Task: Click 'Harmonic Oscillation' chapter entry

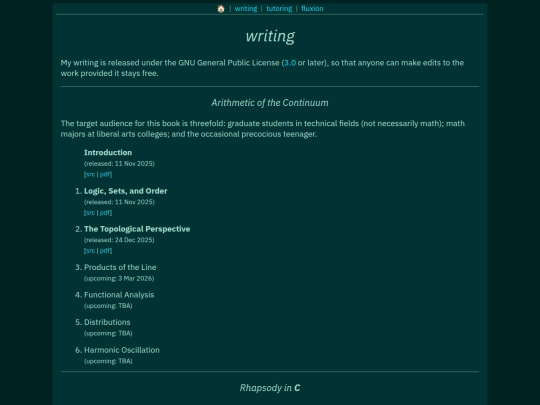Action: pyautogui.click(x=122, y=350)
